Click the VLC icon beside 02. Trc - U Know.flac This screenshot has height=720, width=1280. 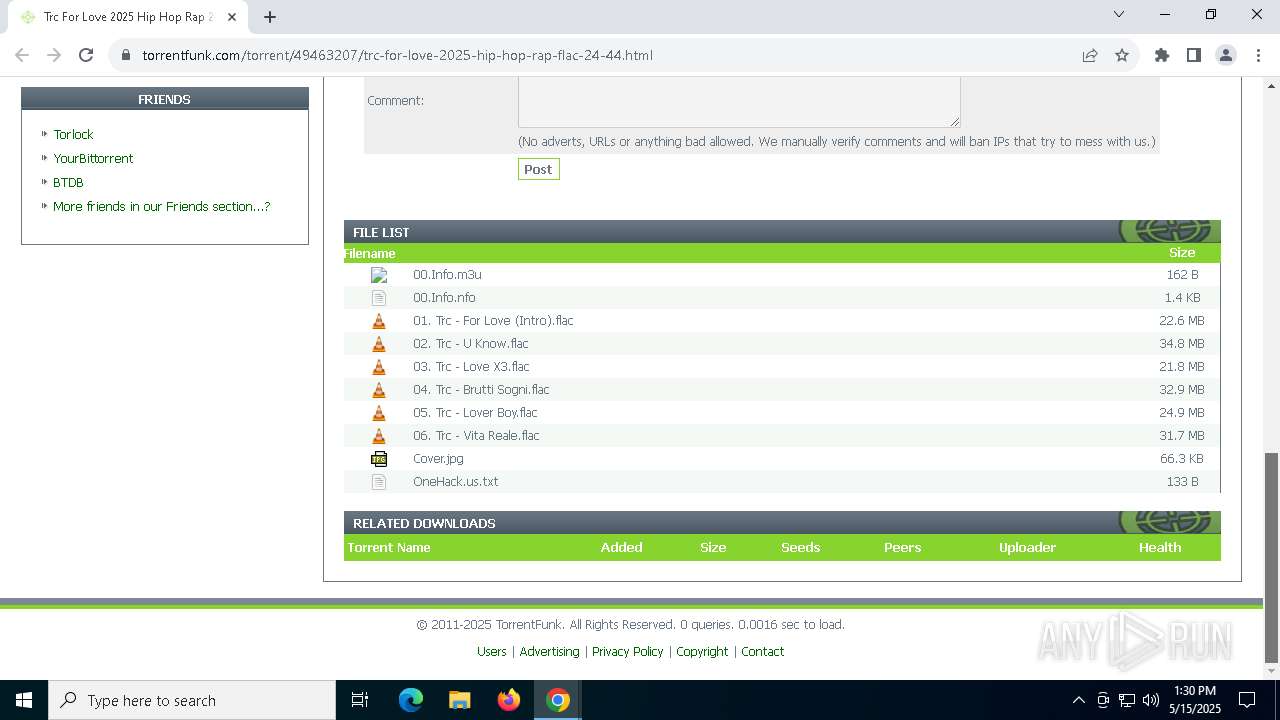[x=379, y=344]
